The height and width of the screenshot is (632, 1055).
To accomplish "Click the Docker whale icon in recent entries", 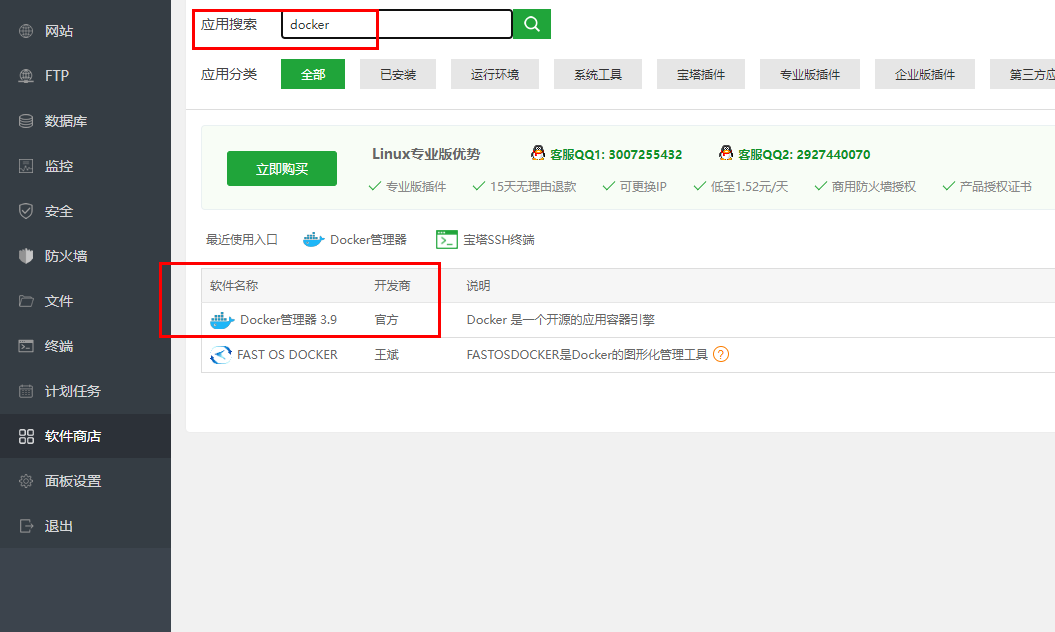I will click(x=314, y=240).
